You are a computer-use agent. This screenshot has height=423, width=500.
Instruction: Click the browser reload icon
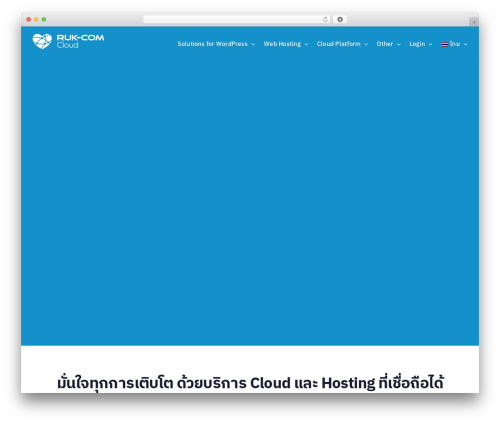(x=325, y=20)
